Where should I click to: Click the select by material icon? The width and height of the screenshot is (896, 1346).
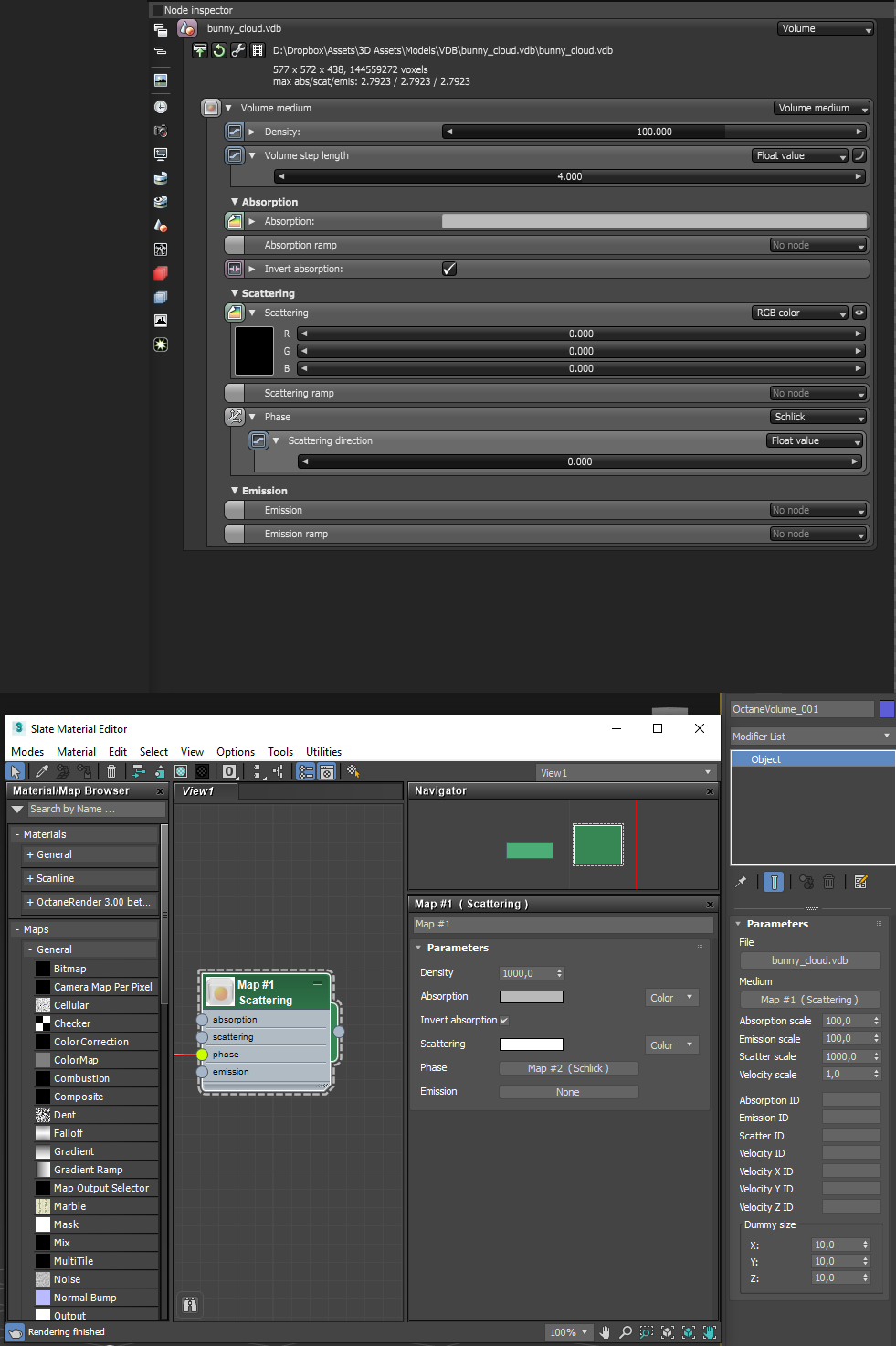(353, 772)
